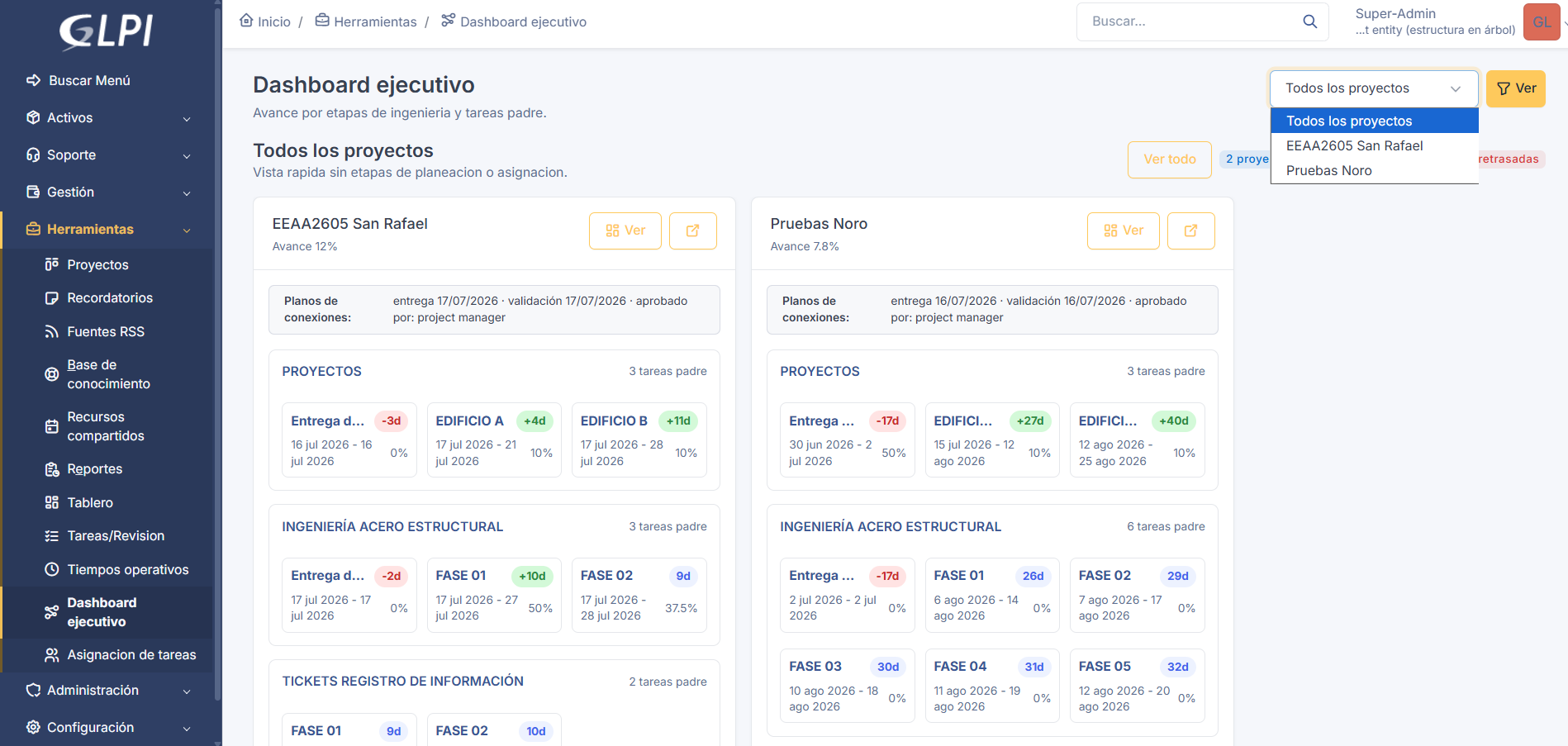The image size is (1568, 746).
Task: Click Ver button on Pruebas Noro card
Action: coord(1124,230)
